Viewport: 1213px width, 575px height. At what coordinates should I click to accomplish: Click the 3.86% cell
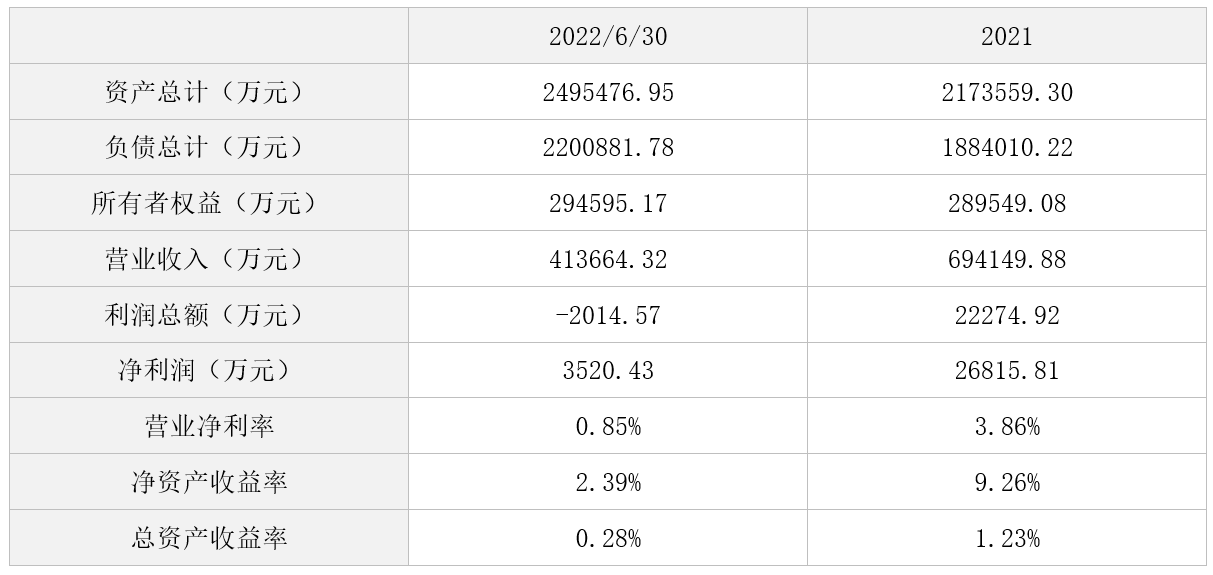coord(1007,426)
